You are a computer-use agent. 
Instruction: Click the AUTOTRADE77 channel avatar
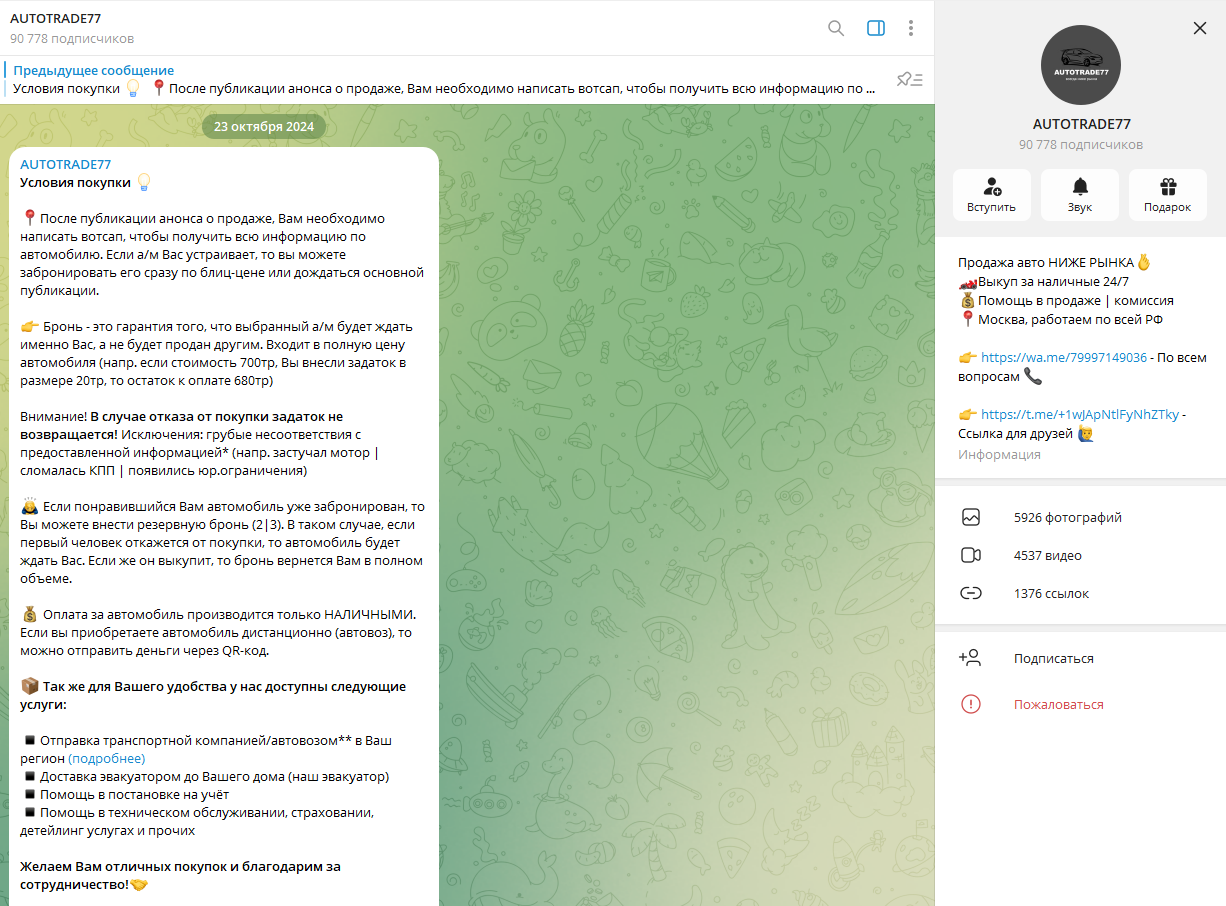click(1081, 65)
